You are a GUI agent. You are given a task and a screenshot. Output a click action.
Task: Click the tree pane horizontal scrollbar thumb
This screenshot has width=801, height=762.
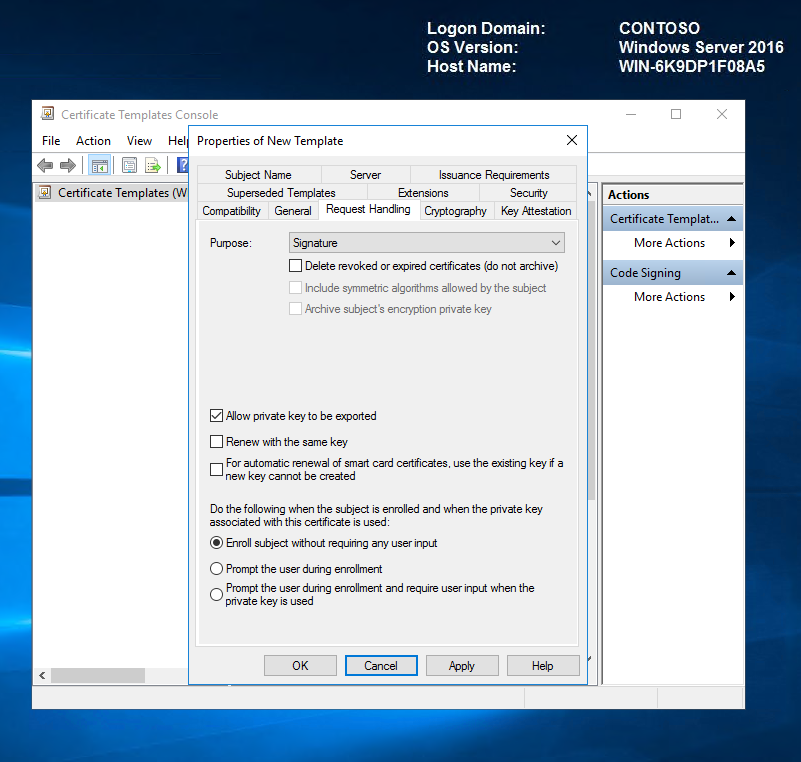click(98, 676)
